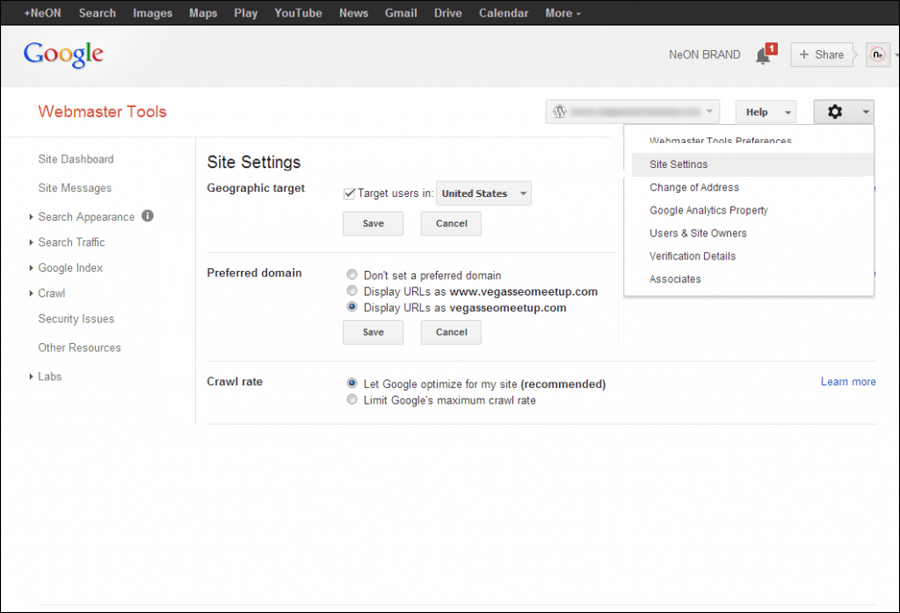Click the info icon beside Search Appearance
The image size is (900, 613).
pyautogui.click(x=146, y=216)
